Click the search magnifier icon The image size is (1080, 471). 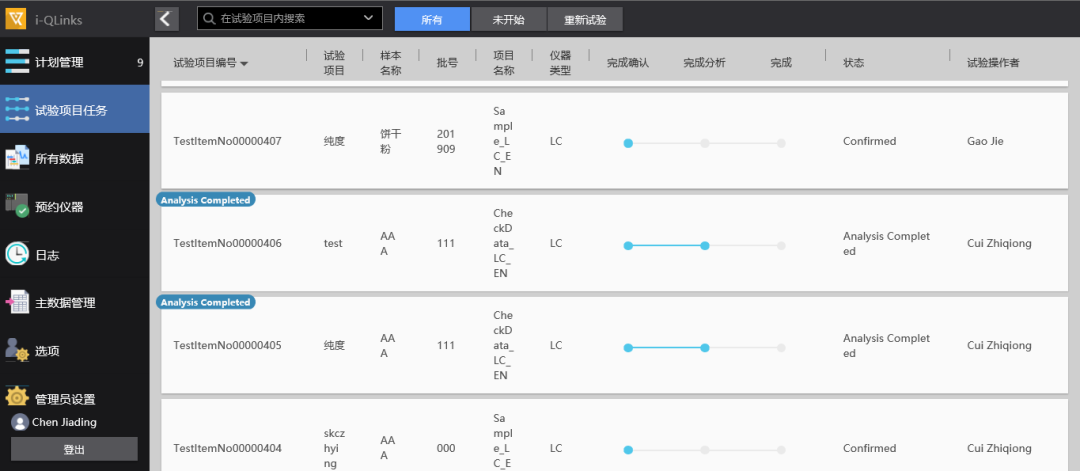point(209,19)
